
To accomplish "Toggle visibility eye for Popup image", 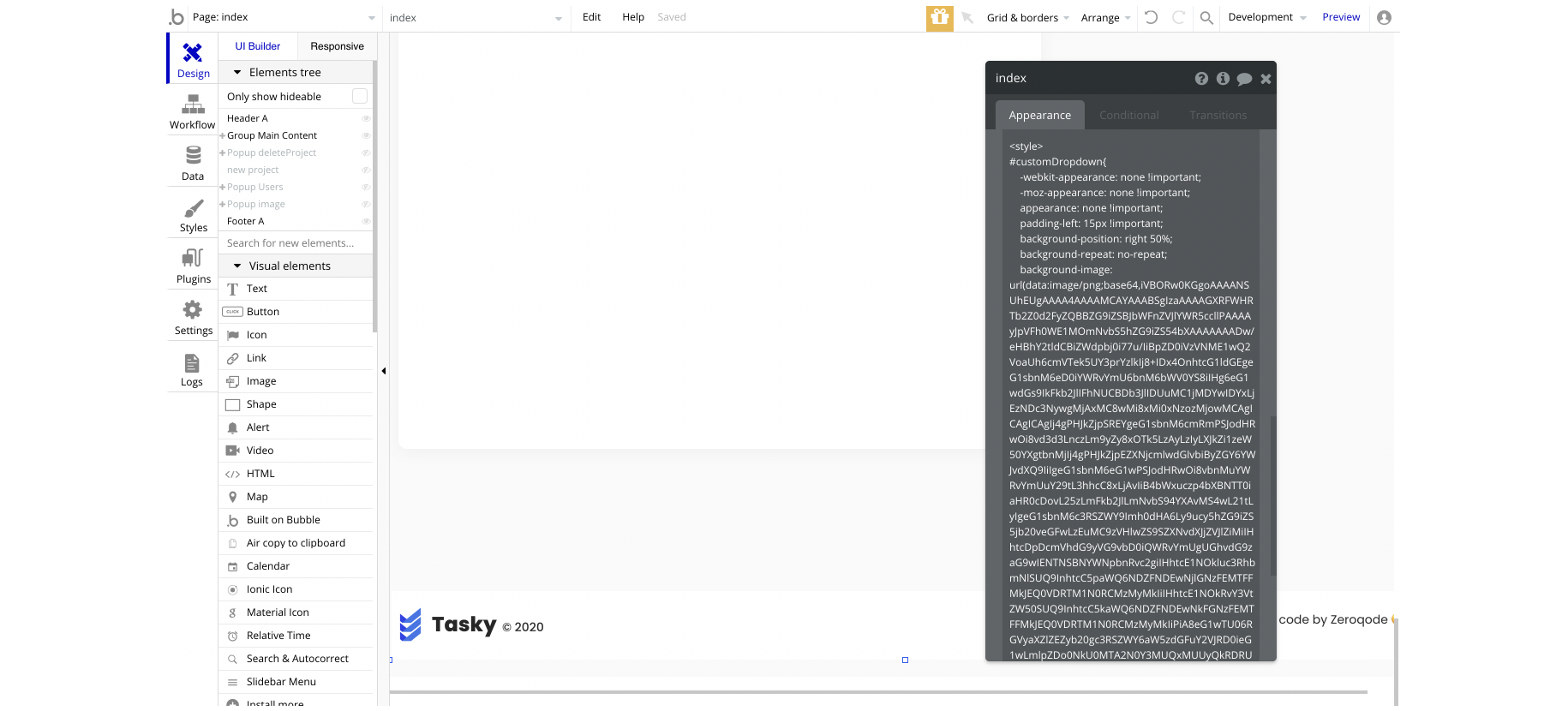I will (366, 204).
